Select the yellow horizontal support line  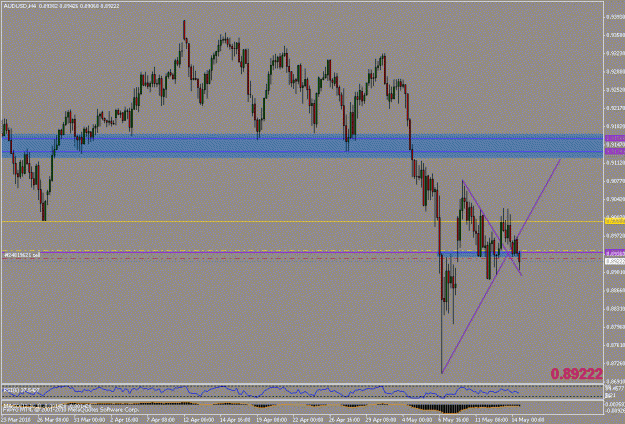coord(303,221)
